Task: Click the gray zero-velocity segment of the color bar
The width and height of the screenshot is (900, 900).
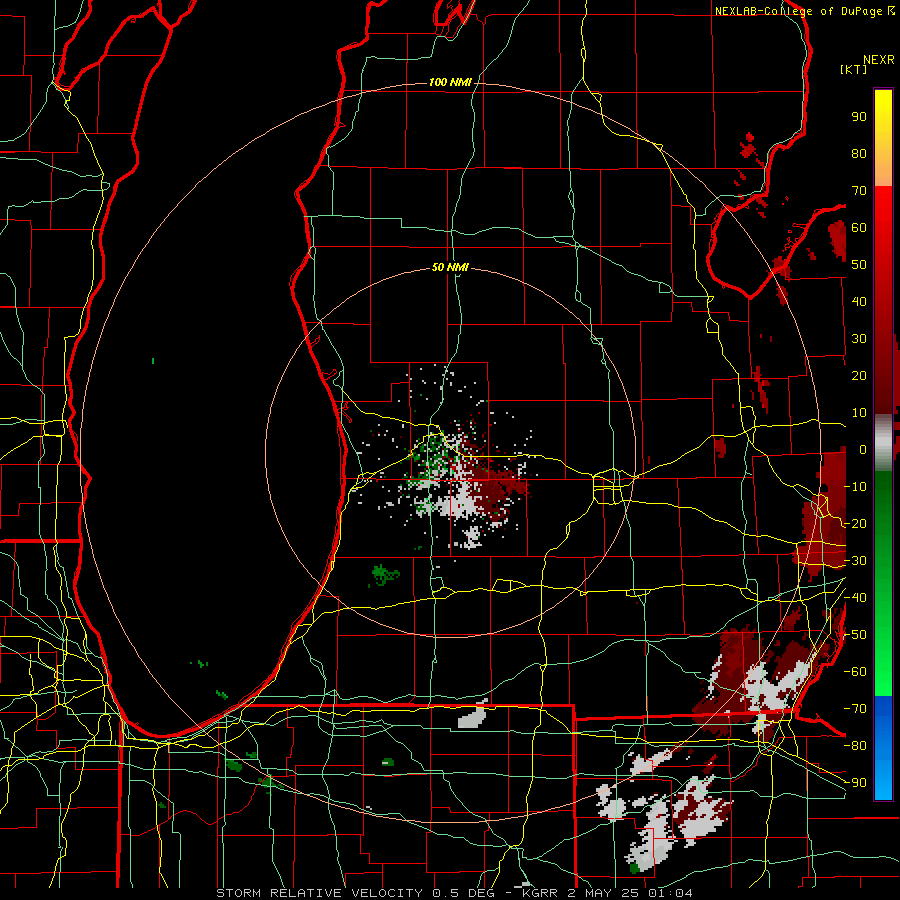Action: point(883,443)
